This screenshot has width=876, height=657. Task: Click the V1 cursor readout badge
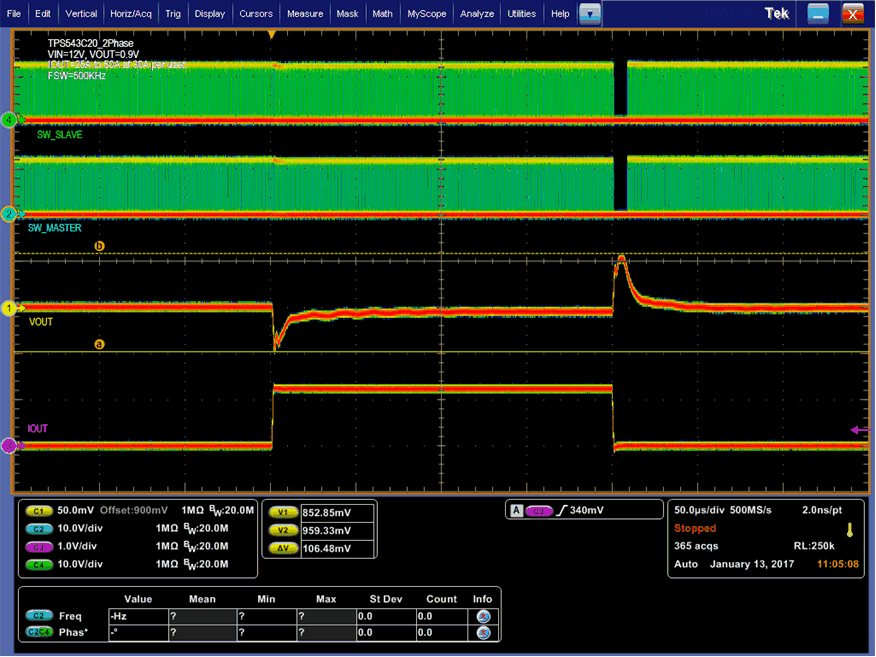point(284,510)
